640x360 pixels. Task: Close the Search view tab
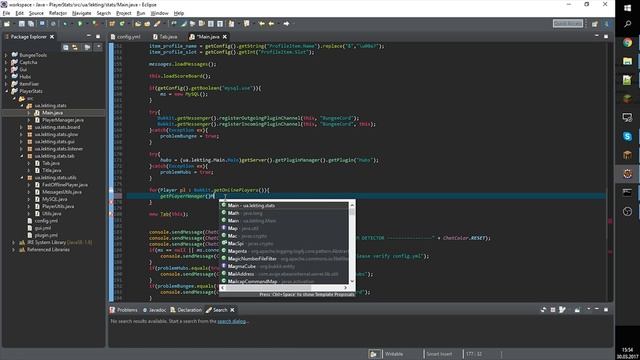coord(232,310)
